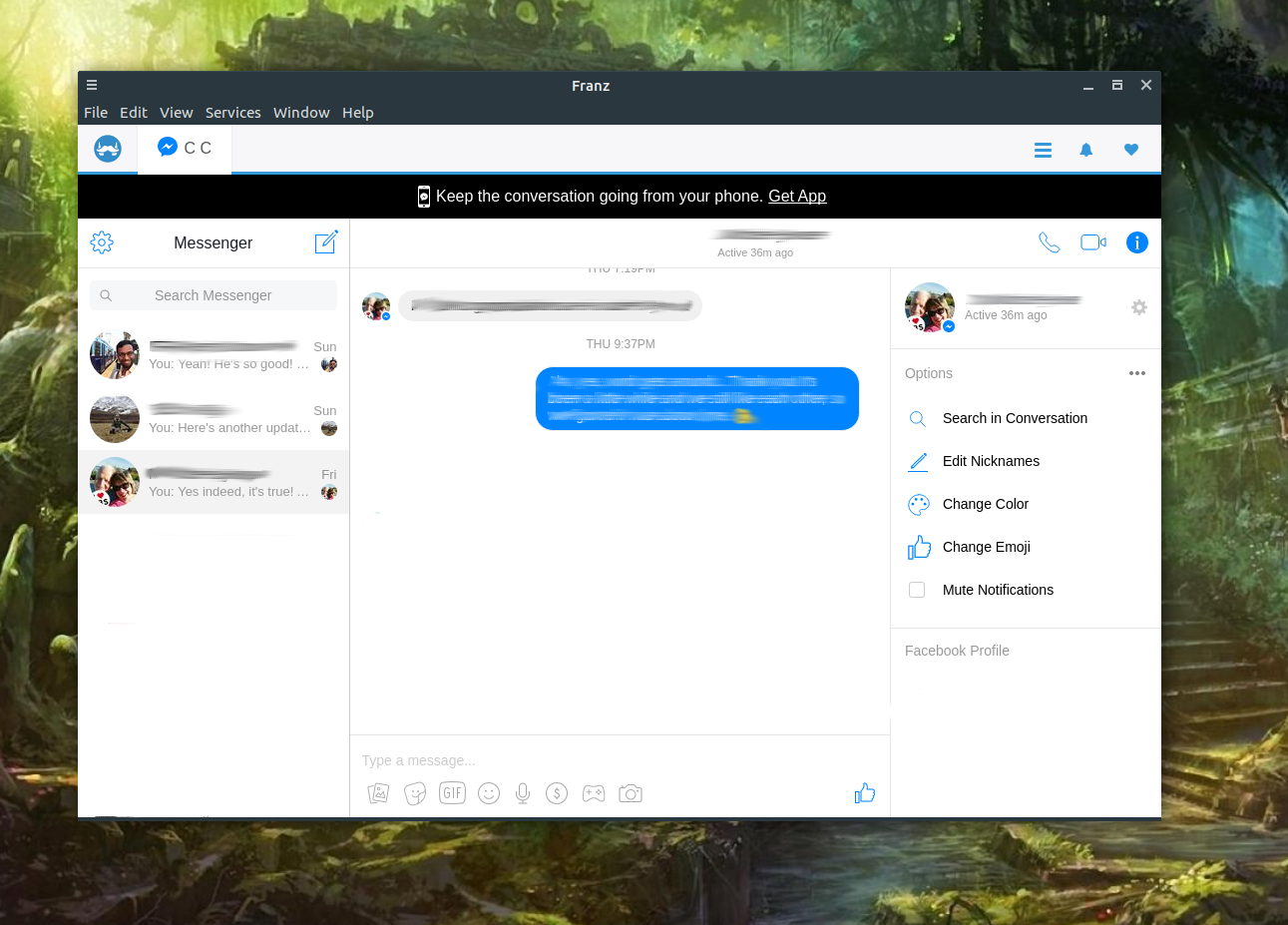Open conversation with 'Yeah! He's so good!' preview
The height and width of the screenshot is (925, 1288).
[214, 355]
